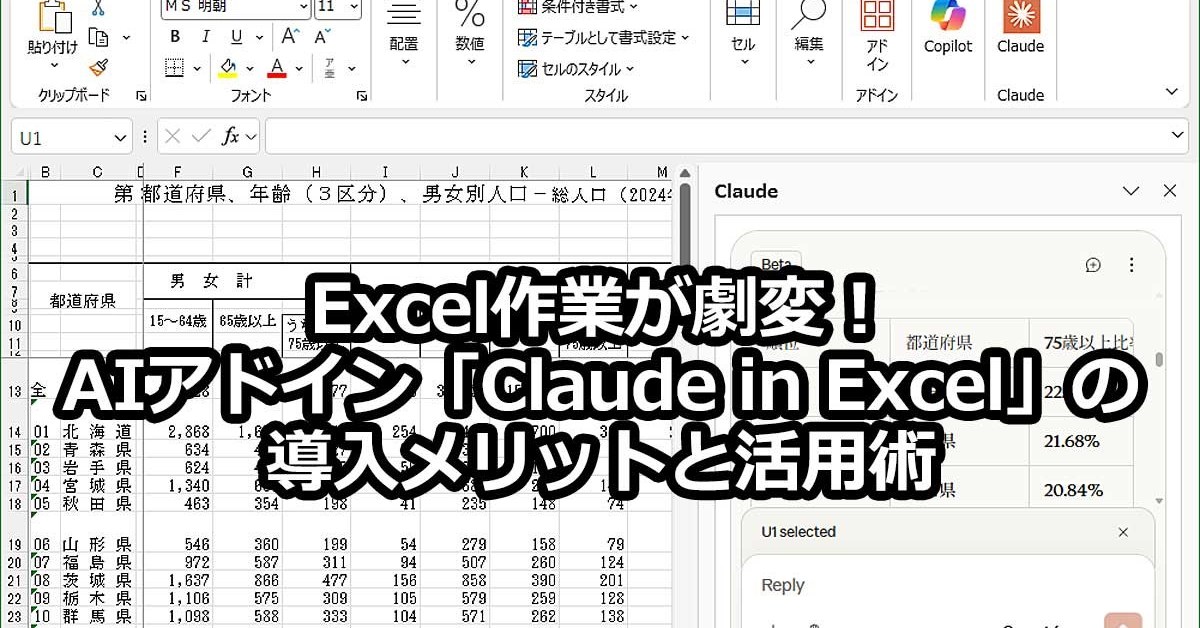1200x628 pixels.
Task: Start a new chat in Claude pane
Action: click(1093, 265)
